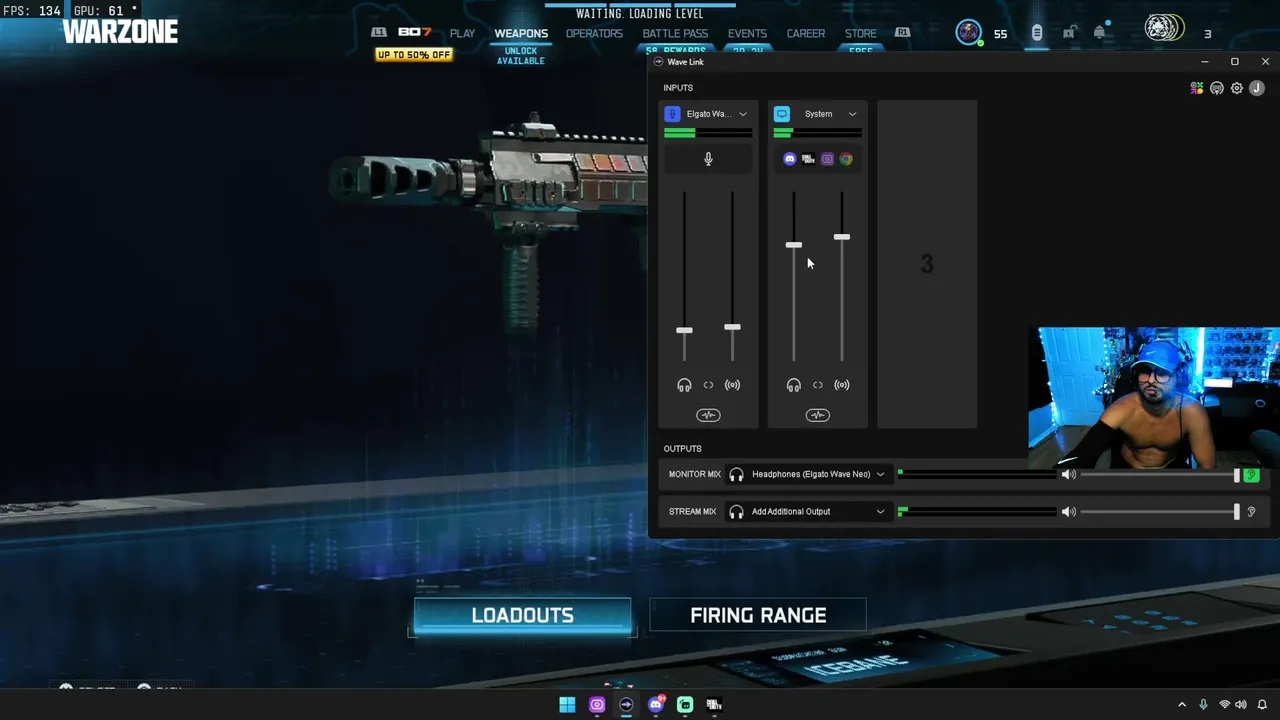Viewport: 1280px width, 720px height.
Task: Click the Chrome icon in System channel
Action: pos(846,159)
